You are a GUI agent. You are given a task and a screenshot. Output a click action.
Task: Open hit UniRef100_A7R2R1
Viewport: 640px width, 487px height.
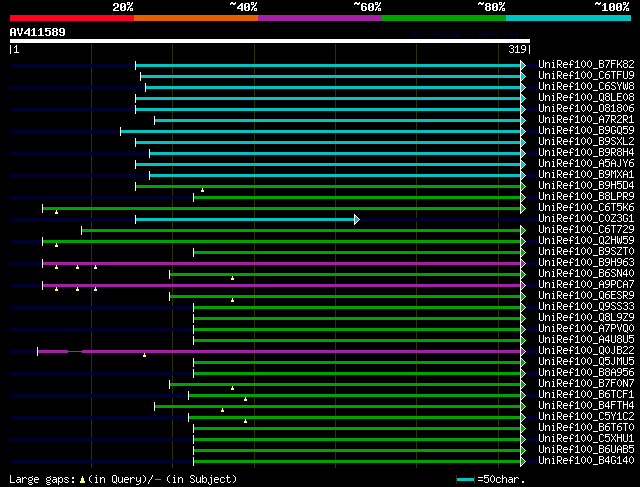pyautogui.click(x=586, y=120)
